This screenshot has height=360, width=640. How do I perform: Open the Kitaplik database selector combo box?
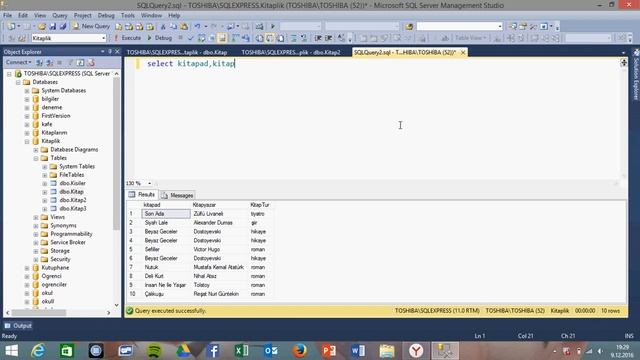pos(69,38)
